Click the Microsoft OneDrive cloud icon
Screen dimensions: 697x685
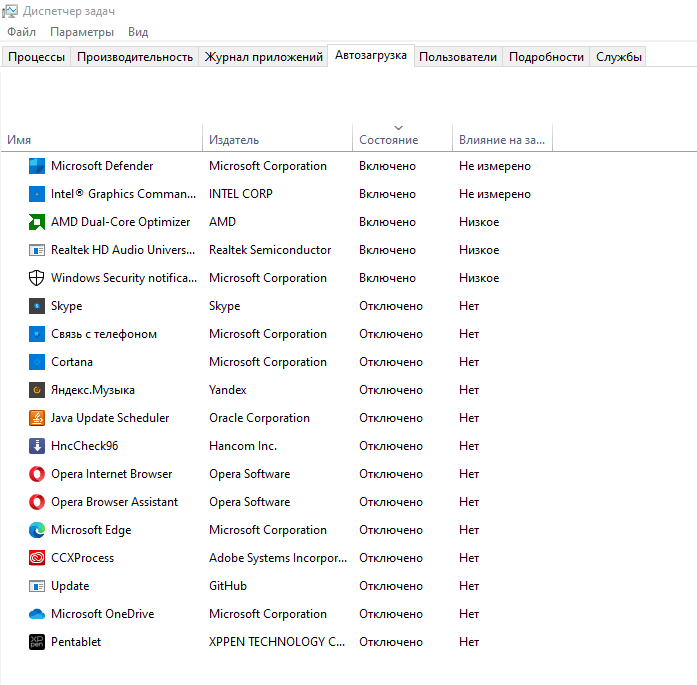click(36, 614)
